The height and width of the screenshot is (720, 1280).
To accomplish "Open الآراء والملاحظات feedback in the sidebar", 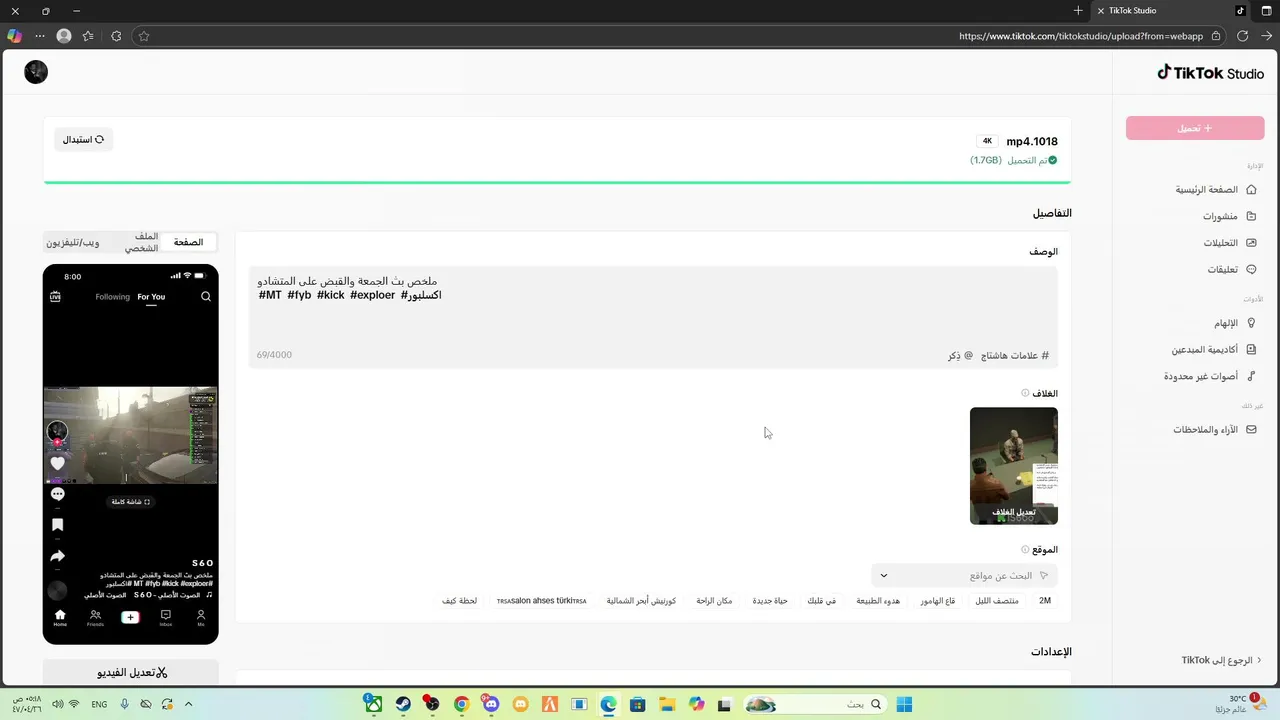I will (1214, 430).
